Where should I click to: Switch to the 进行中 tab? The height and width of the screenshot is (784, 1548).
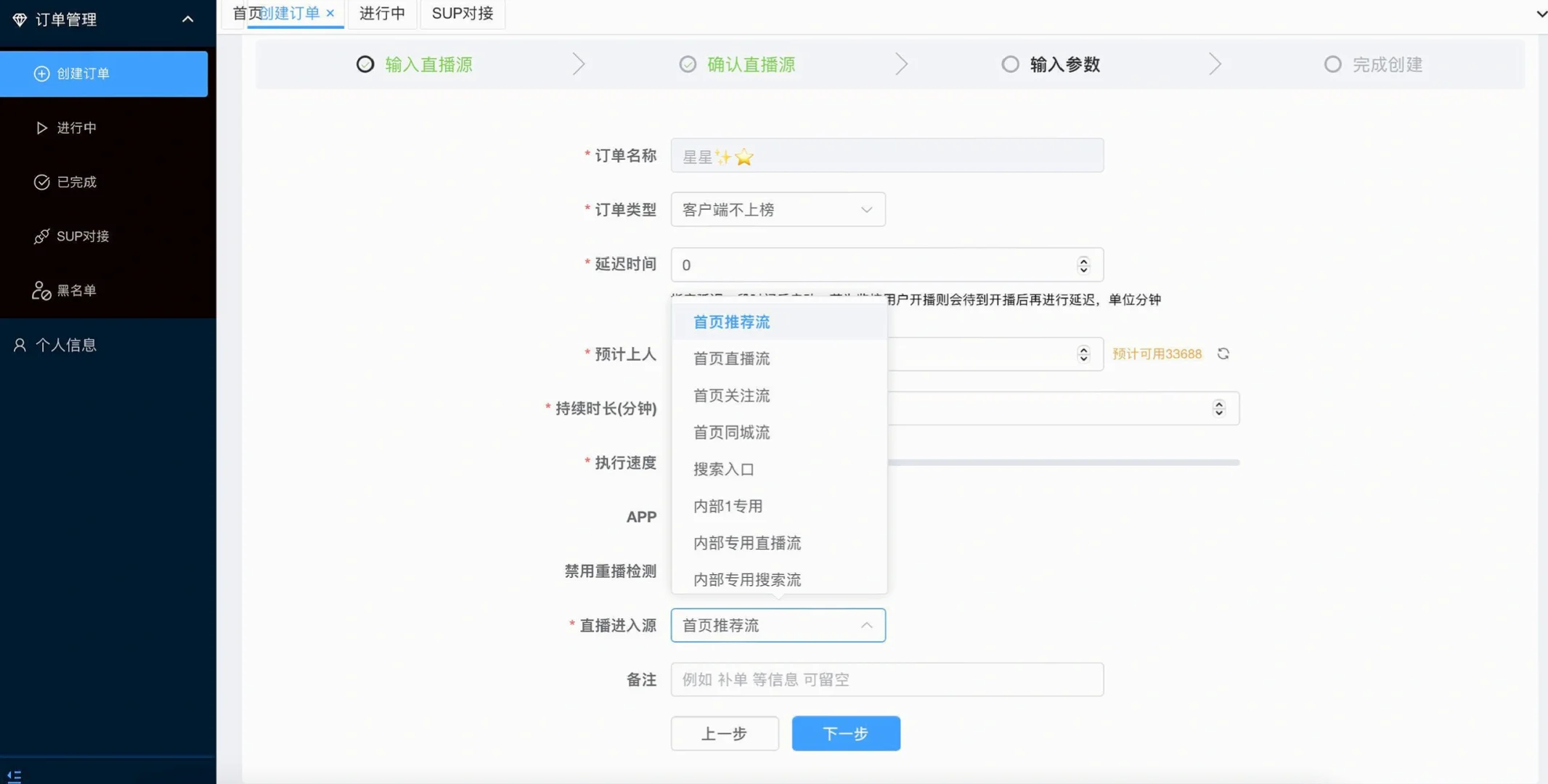pyautogui.click(x=382, y=12)
